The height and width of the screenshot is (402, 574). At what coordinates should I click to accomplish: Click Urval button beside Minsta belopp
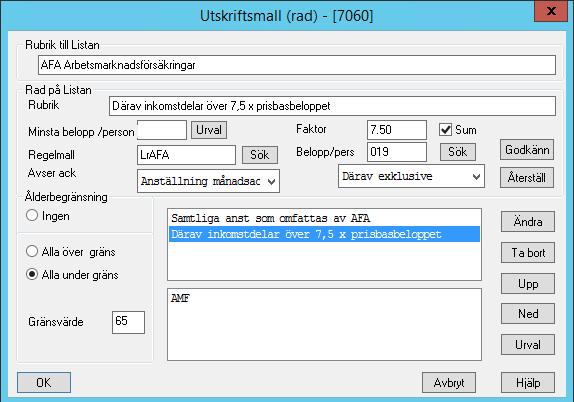[x=209, y=130]
